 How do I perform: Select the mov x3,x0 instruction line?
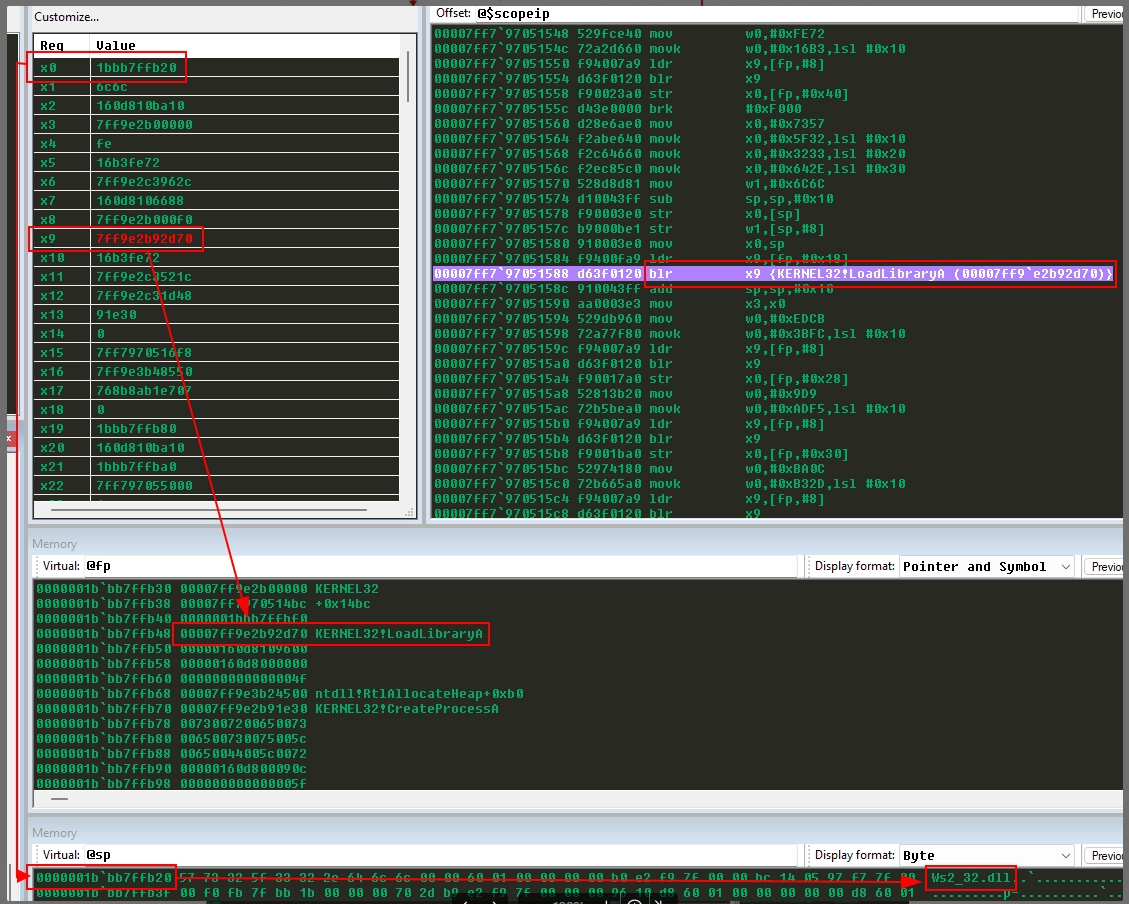pyautogui.click(x=609, y=304)
